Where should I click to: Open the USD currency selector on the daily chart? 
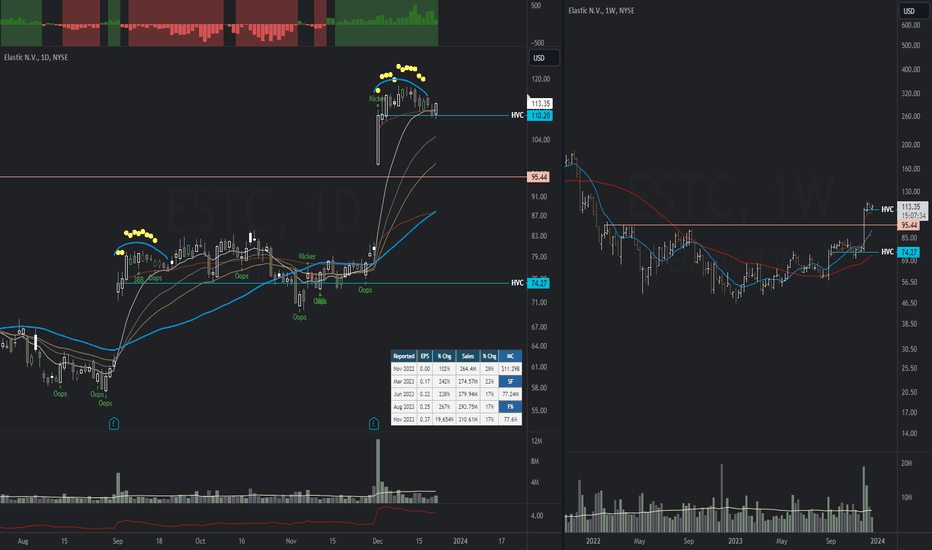pyautogui.click(x=543, y=58)
